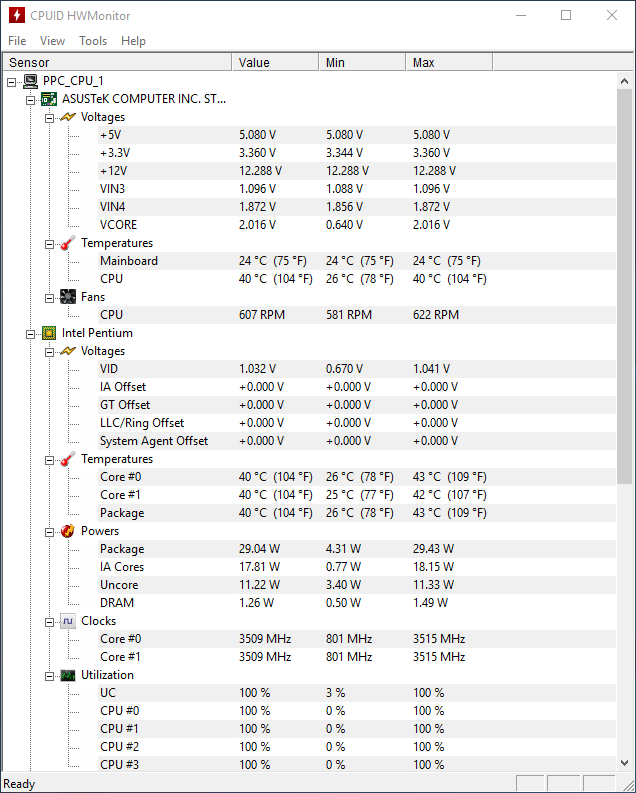Collapse the Fans group
The height and width of the screenshot is (793, 636).
50,298
